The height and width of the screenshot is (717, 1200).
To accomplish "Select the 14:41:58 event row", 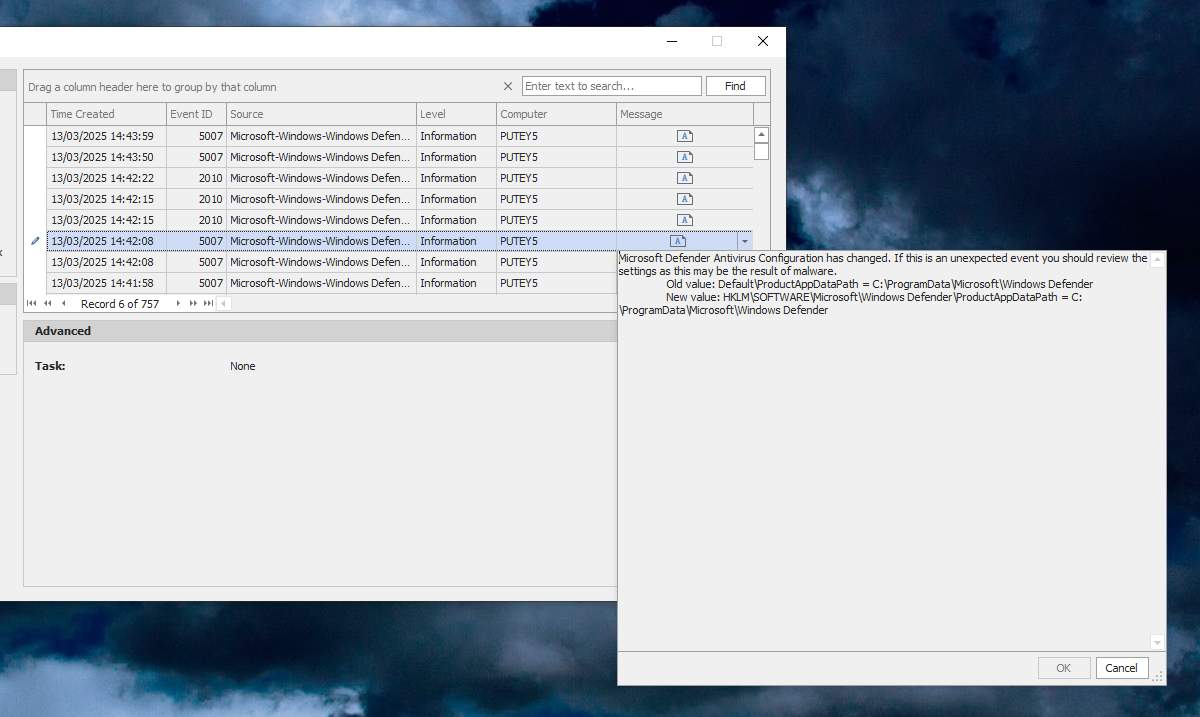I will pos(399,283).
